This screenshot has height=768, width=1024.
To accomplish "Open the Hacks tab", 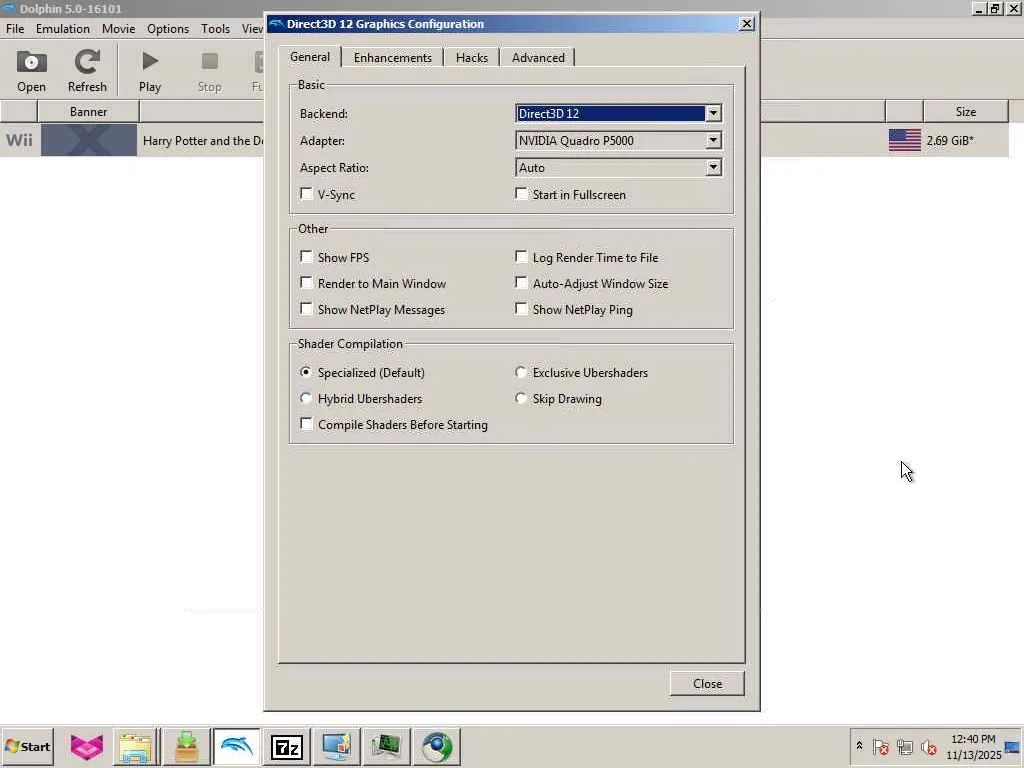I will click(x=472, y=57).
